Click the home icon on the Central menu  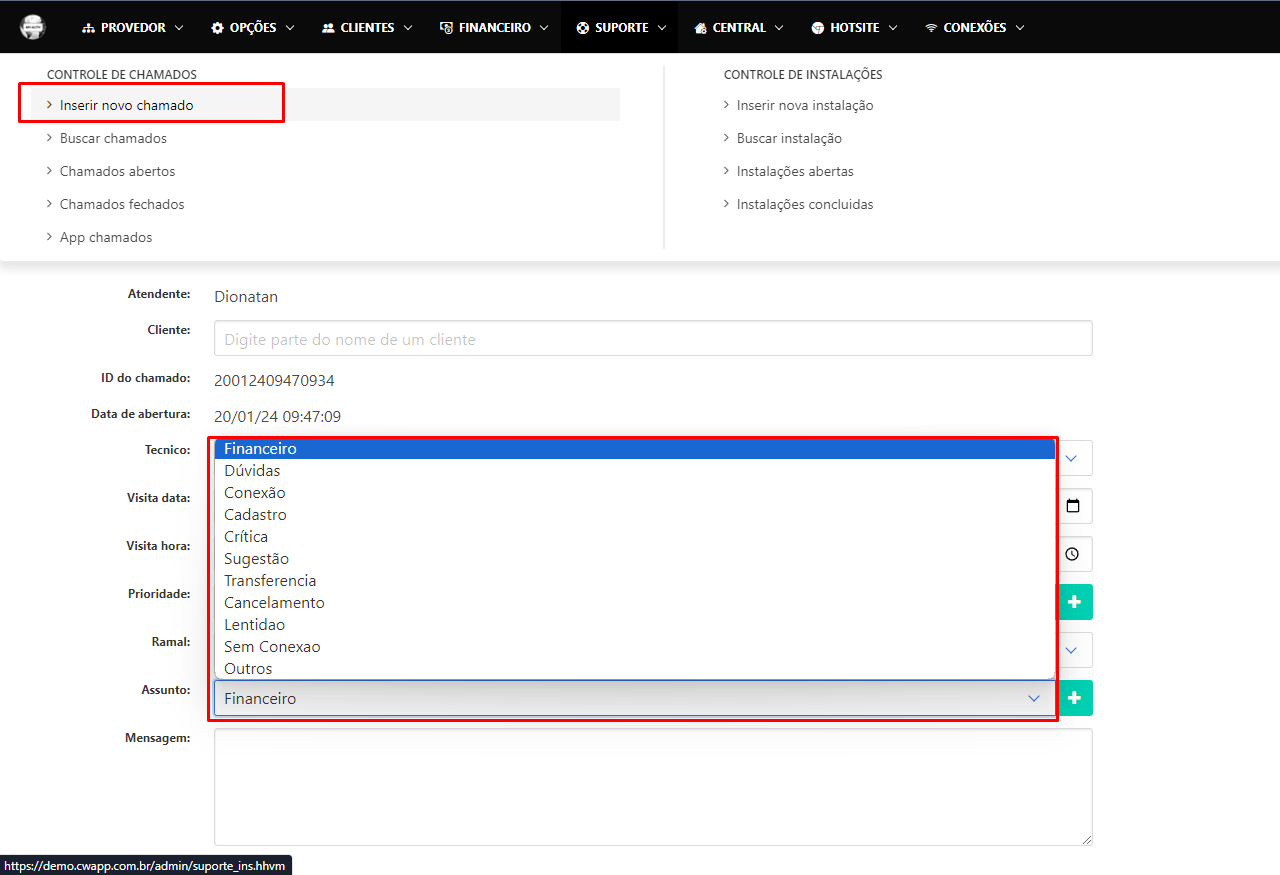pyautogui.click(x=701, y=27)
